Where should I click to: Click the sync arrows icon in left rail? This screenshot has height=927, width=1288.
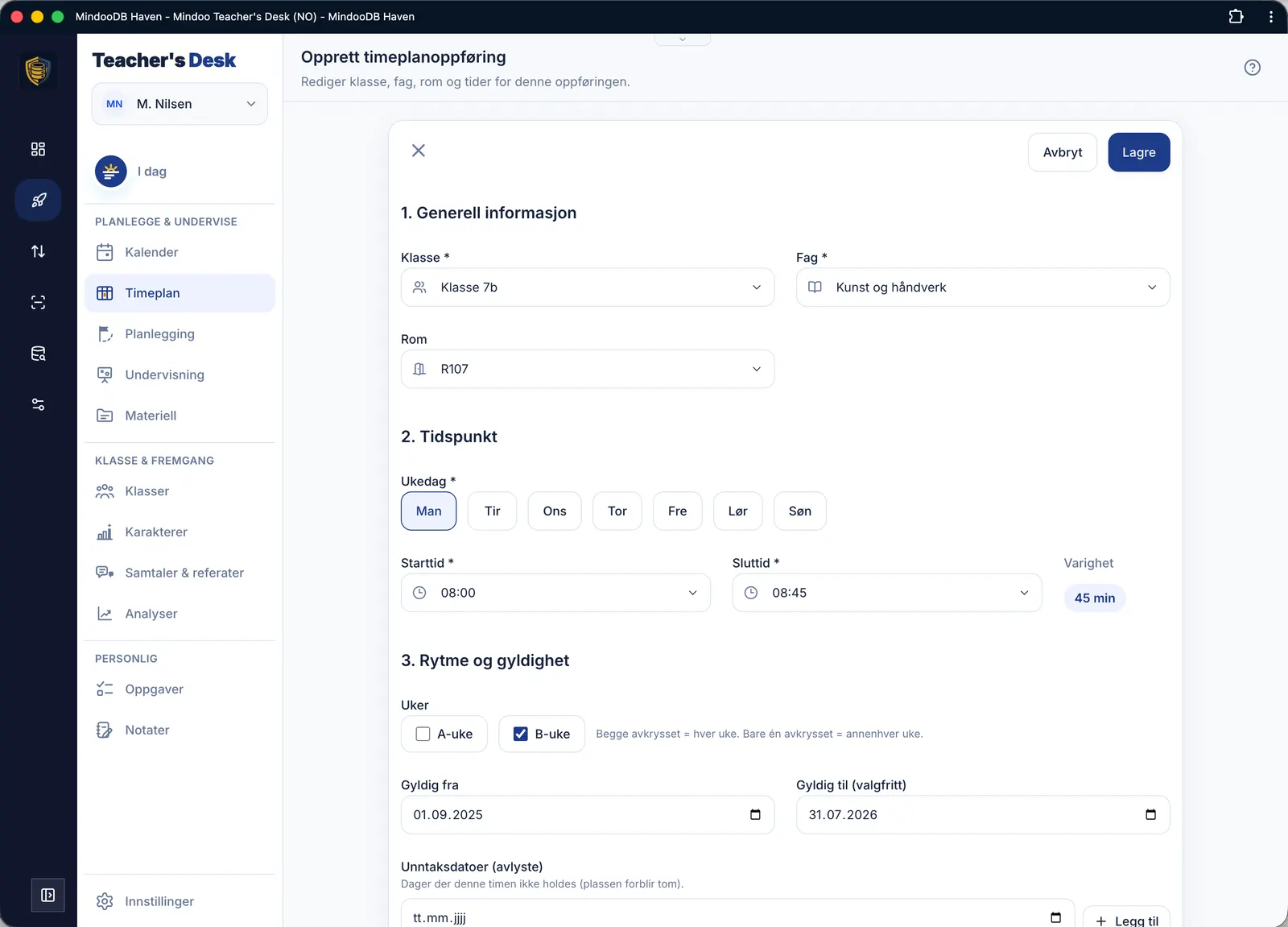point(38,251)
